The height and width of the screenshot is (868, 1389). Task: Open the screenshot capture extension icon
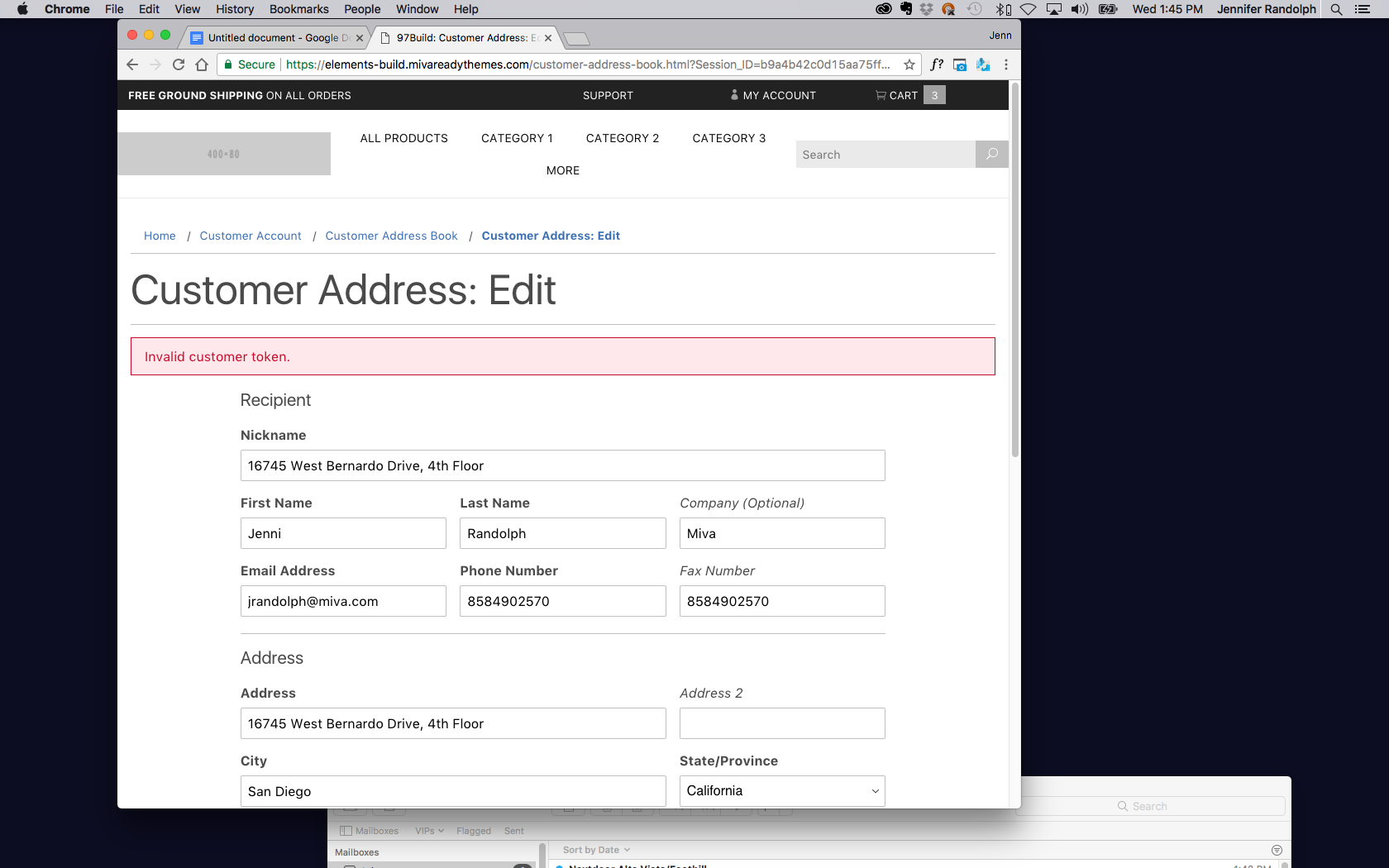tap(960, 64)
